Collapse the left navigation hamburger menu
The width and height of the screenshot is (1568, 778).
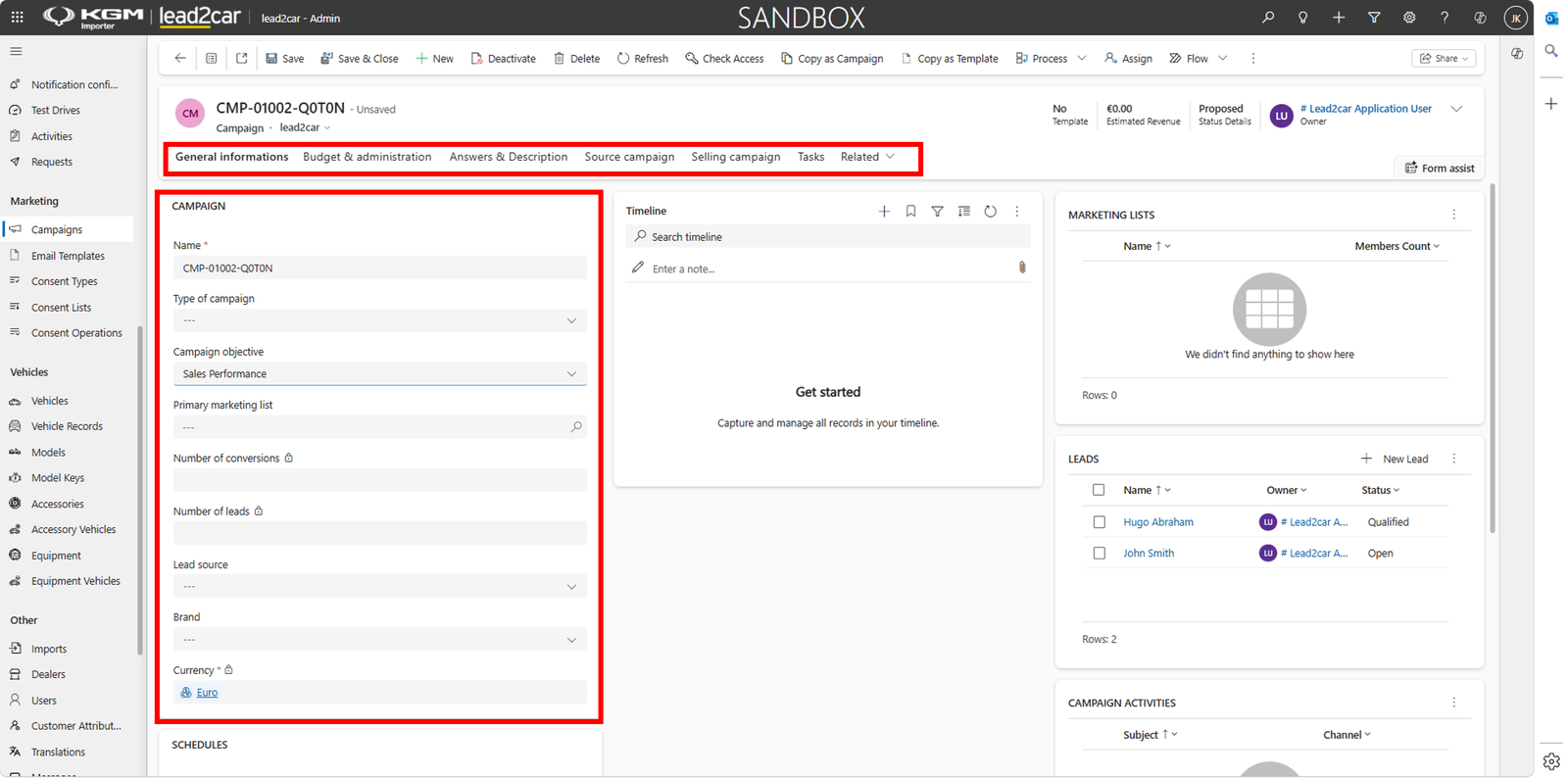click(16, 51)
